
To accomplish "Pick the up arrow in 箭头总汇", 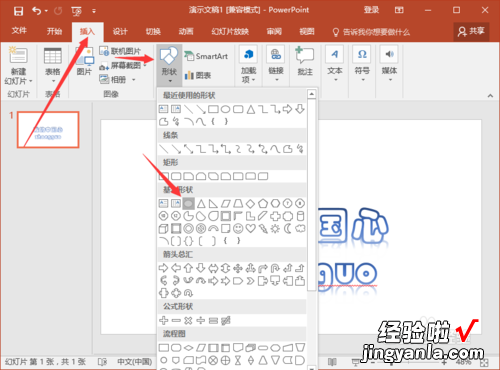I will click(x=188, y=268).
